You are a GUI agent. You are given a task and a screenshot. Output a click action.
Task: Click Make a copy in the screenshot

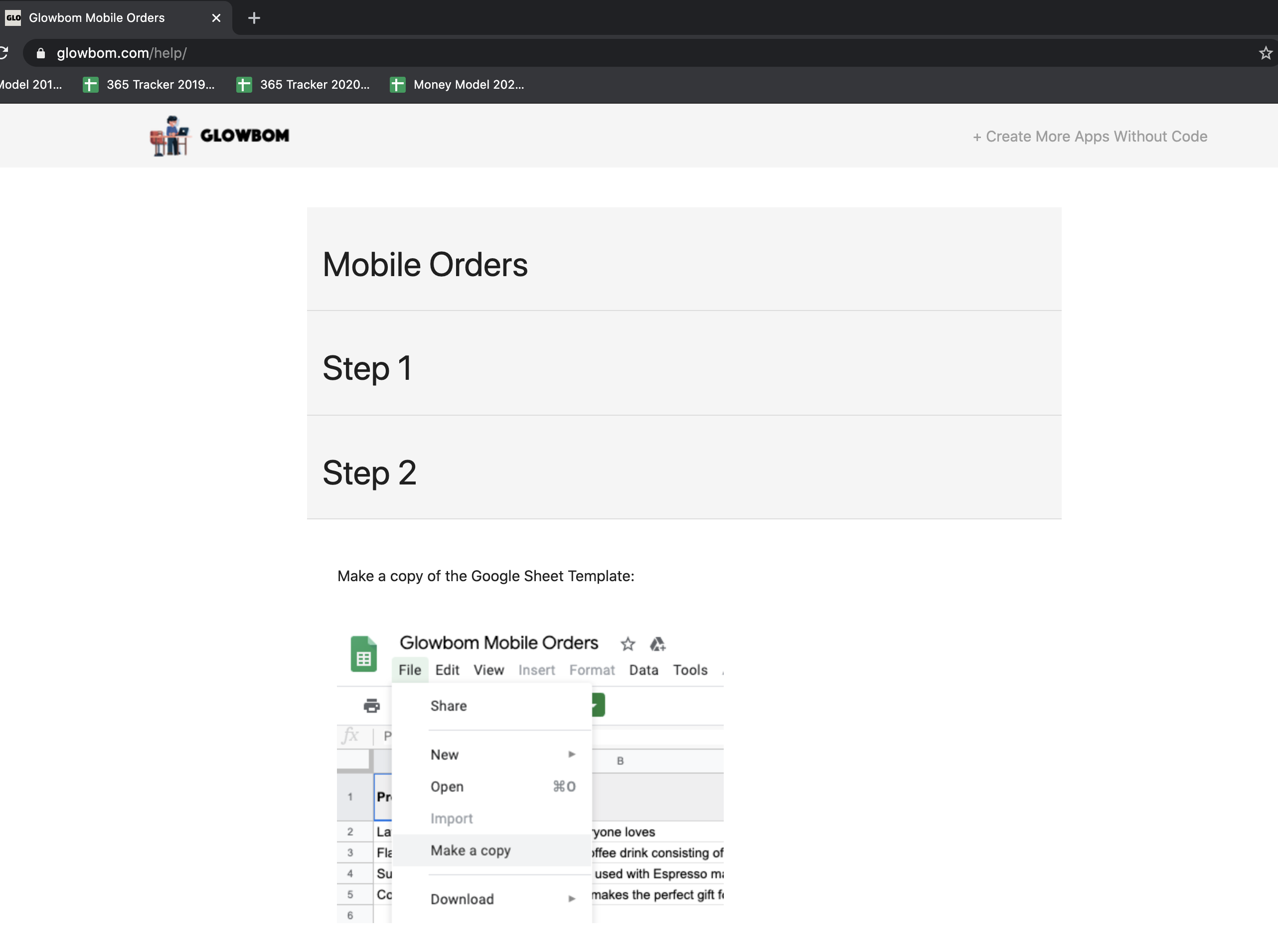coord(470,851)
